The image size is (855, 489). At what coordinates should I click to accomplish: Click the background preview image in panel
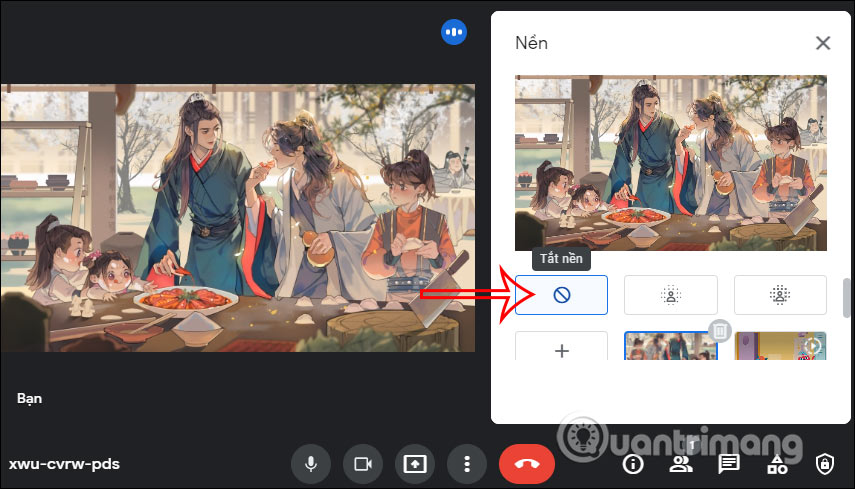[x=671, y=163]
